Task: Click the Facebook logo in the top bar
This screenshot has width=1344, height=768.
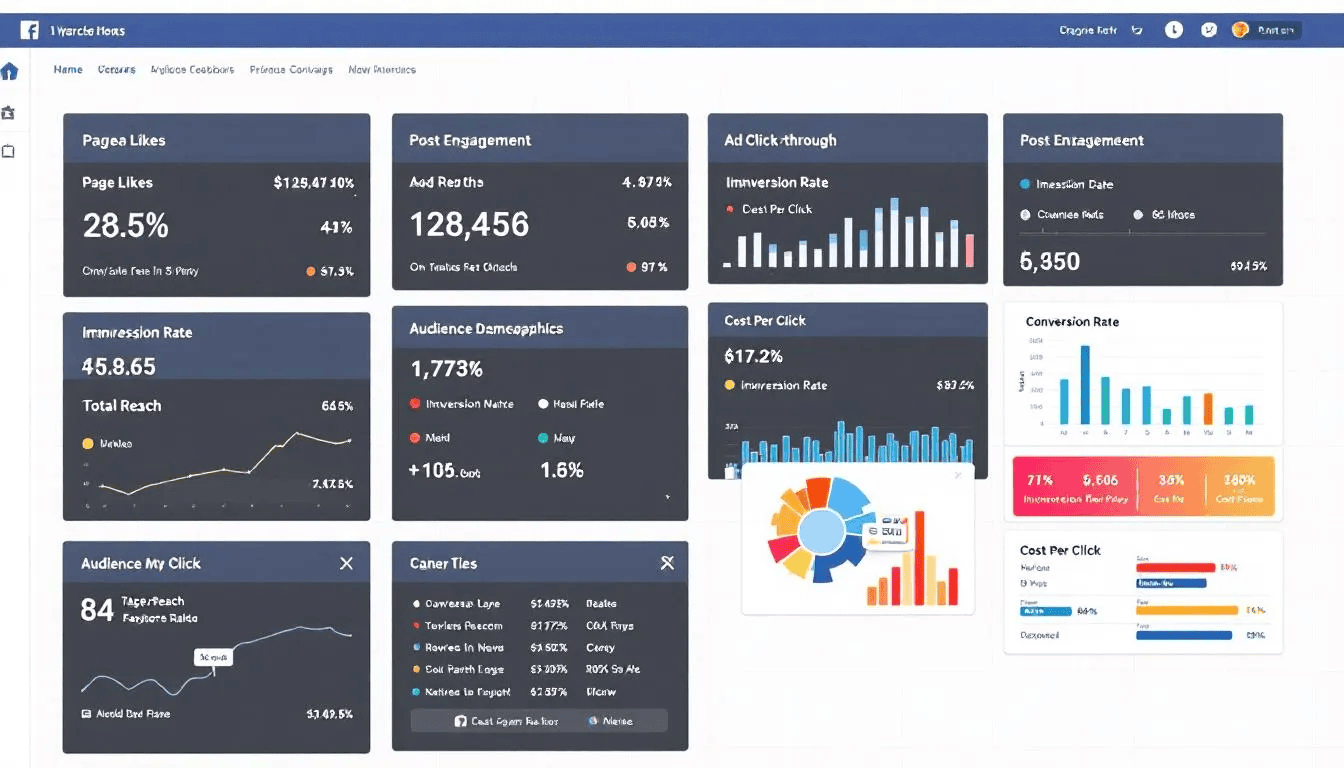Action: click(x=29, y=29)
